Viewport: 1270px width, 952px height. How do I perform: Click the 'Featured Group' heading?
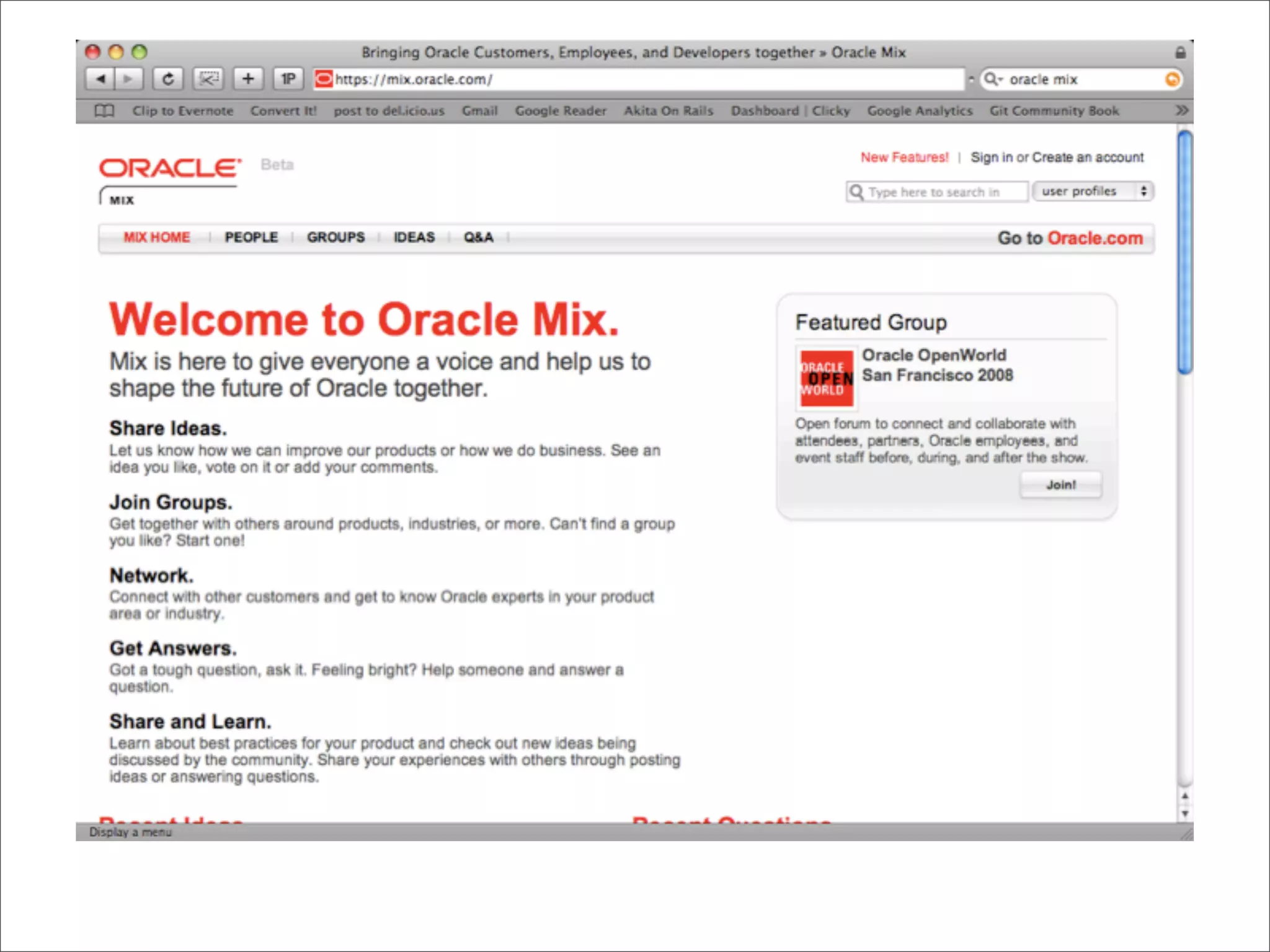871,322
